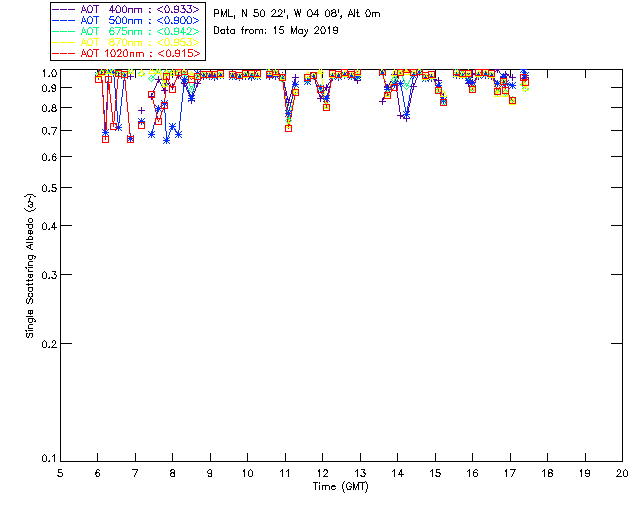Screen dimensions: 640x512
Task: Click the AOT 675nm legend entry
Action: 127,31
